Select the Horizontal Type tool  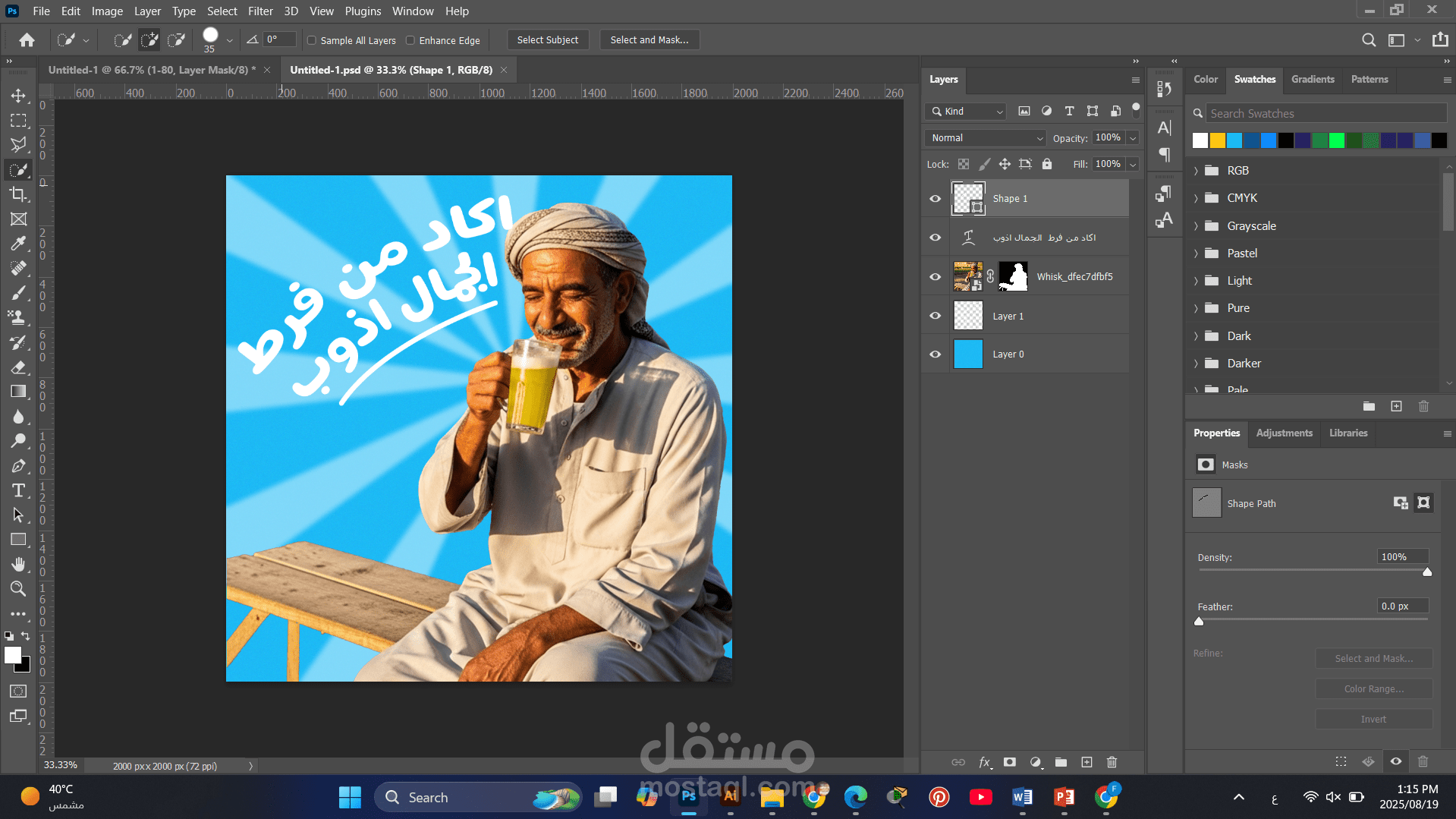coord(18,490)
